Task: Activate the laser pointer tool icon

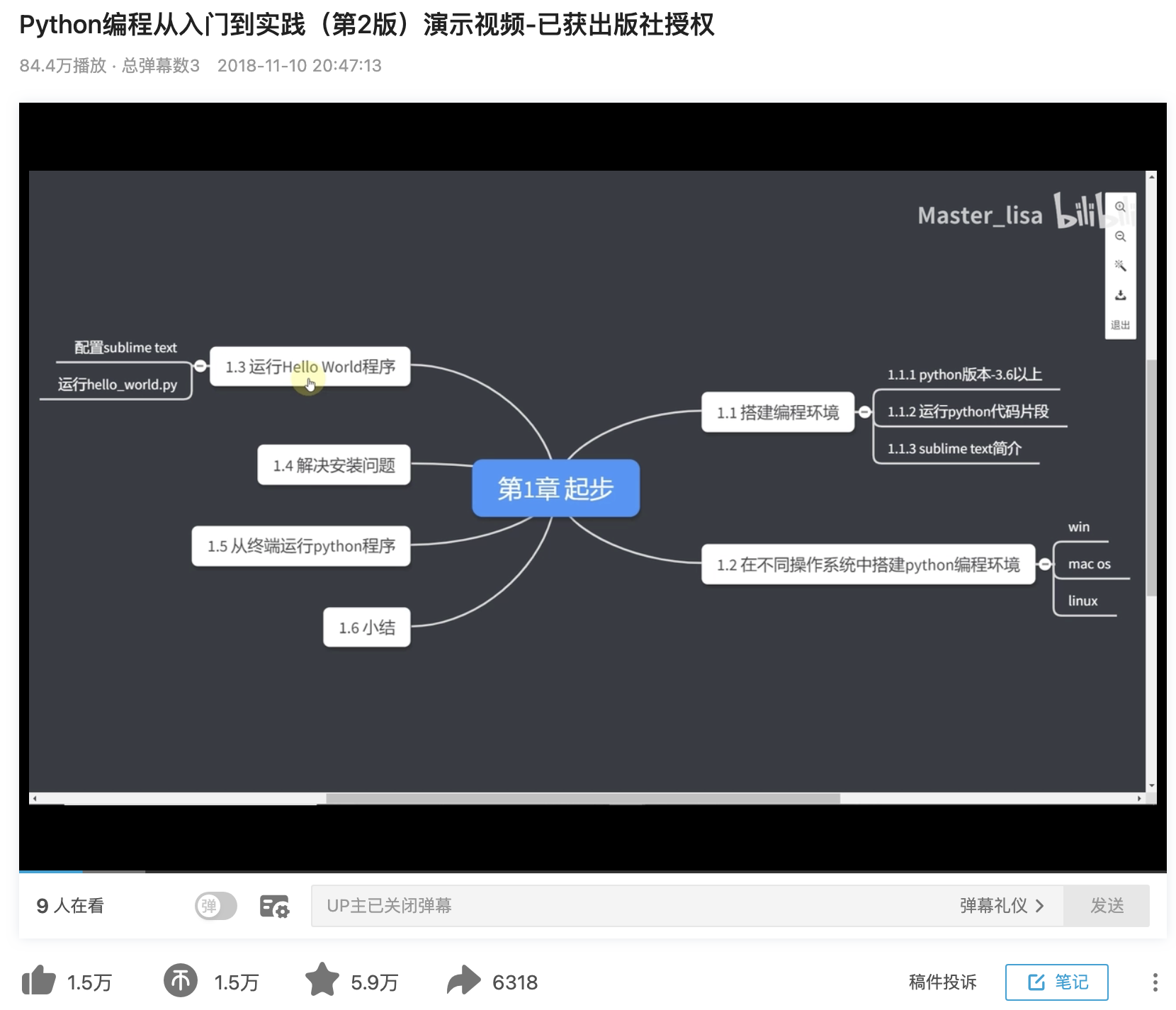Action: pyautogui.click(x=1121, y=266)
